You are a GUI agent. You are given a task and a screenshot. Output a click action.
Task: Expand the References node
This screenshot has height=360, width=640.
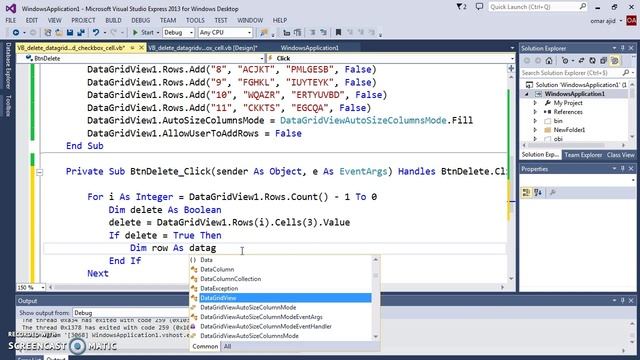click(x=535, y=112)
